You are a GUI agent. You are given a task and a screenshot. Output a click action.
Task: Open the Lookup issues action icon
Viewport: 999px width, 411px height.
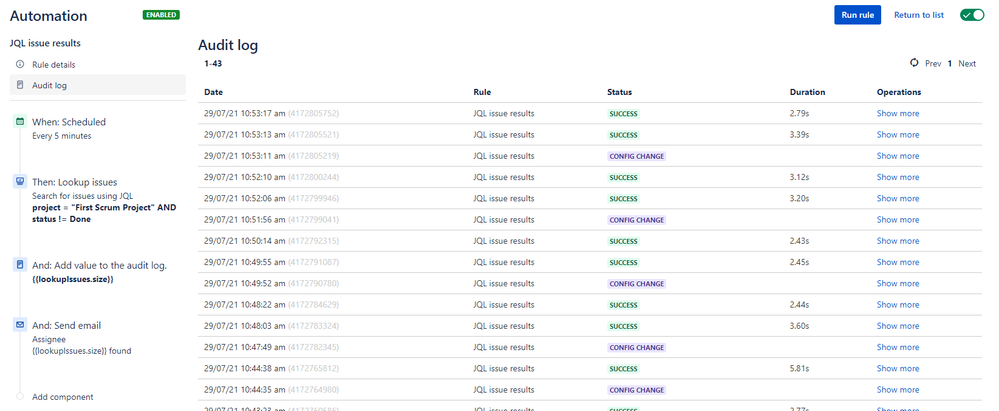click(20, 182)
